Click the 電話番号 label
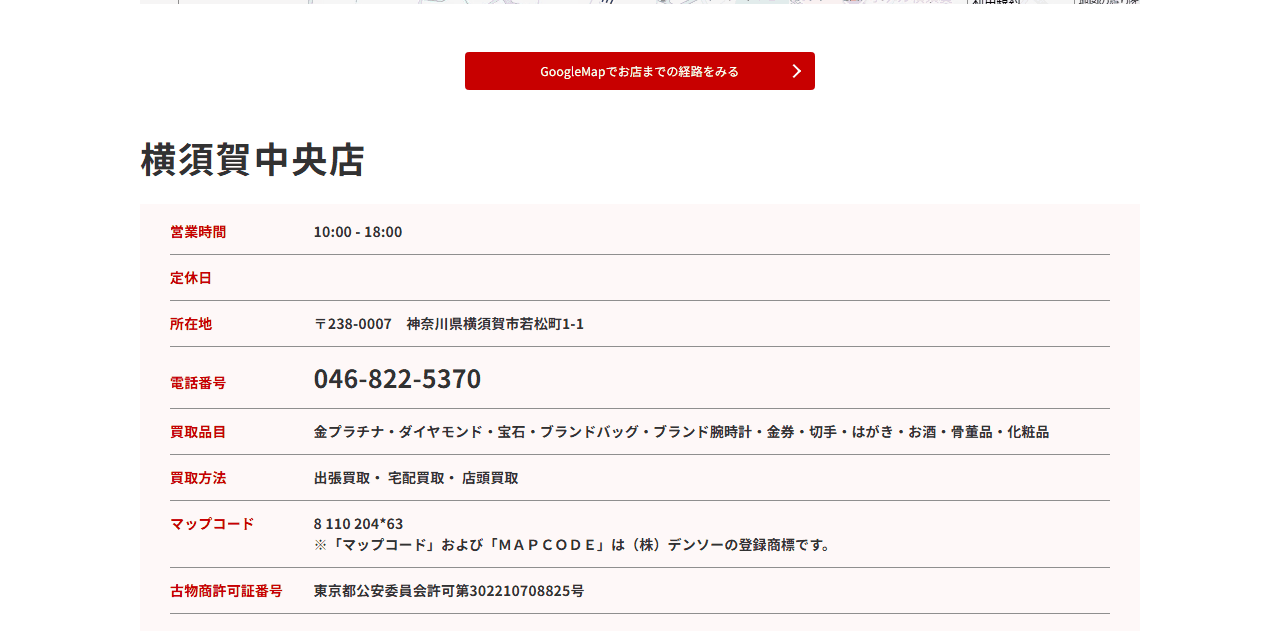 tap(198, 383)
